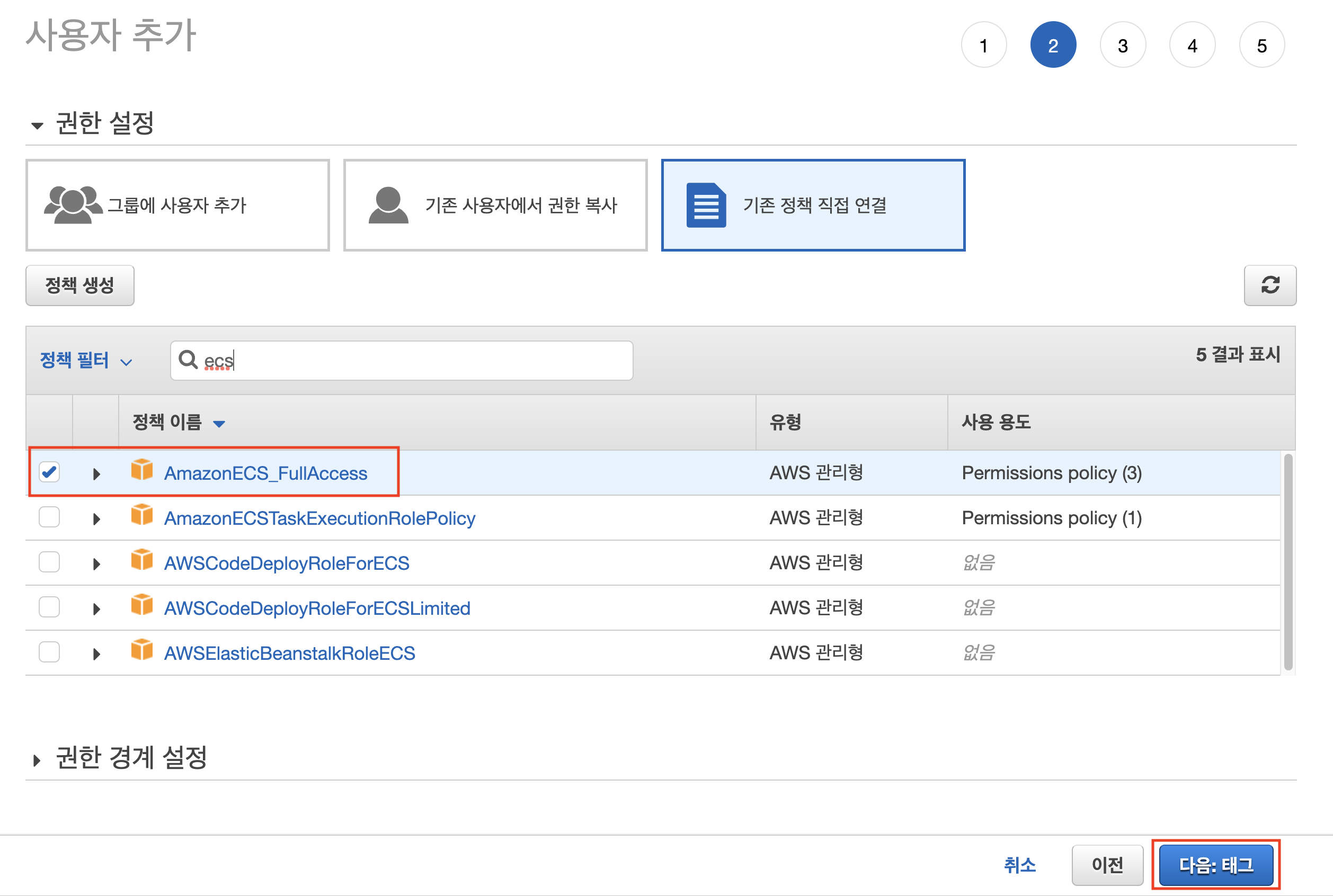Click the orange box icon beside AmazonECSTaskExecutionRolePolicy

tap(142, 515)
